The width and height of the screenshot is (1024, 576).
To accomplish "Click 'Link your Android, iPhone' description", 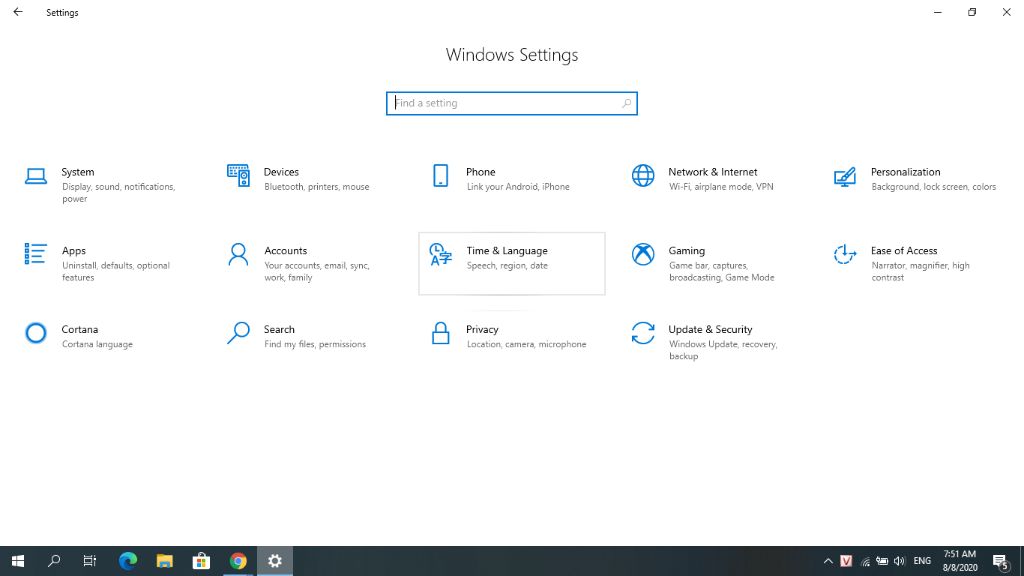I will (518, 187).
